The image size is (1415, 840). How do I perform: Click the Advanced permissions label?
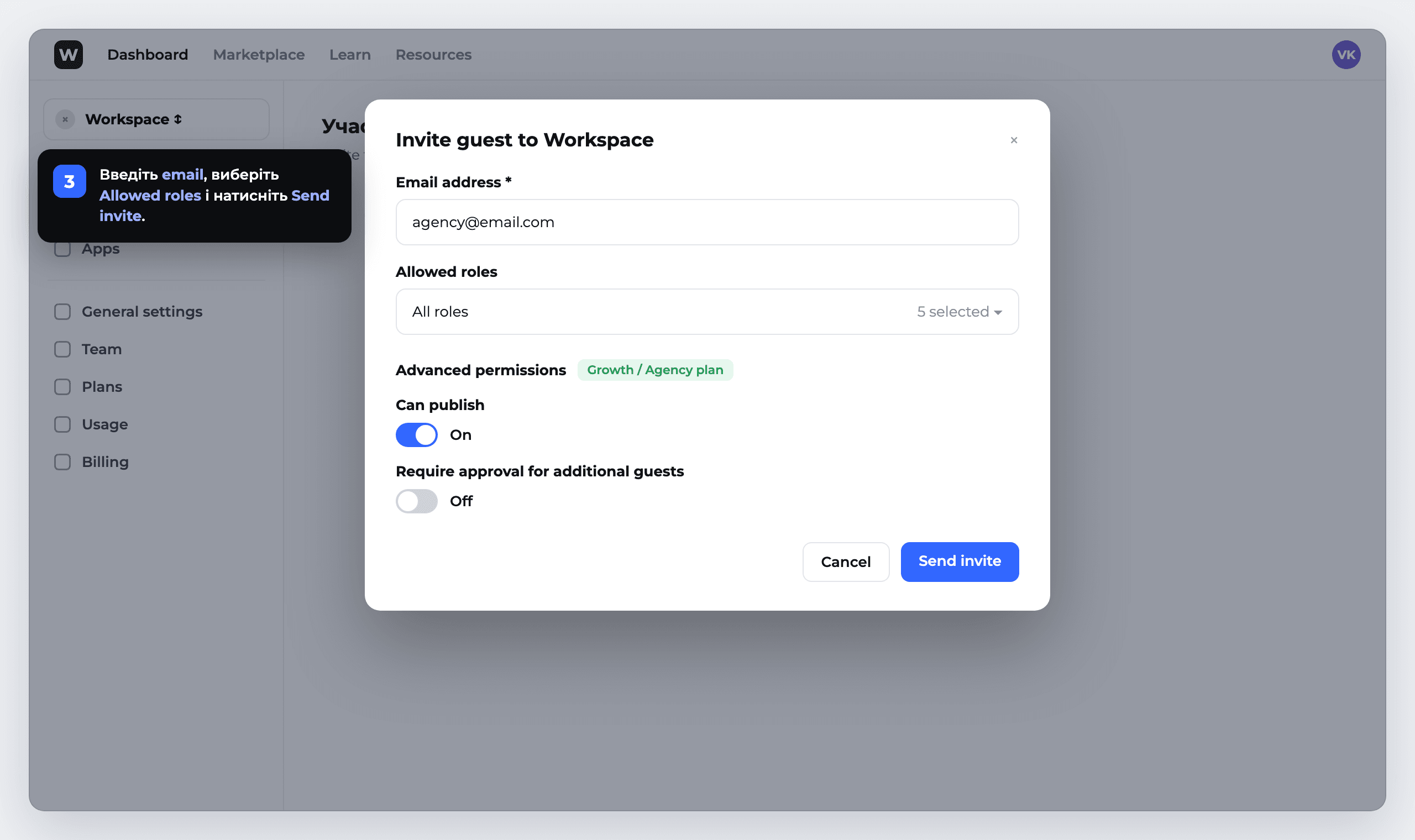click(480, 370)
